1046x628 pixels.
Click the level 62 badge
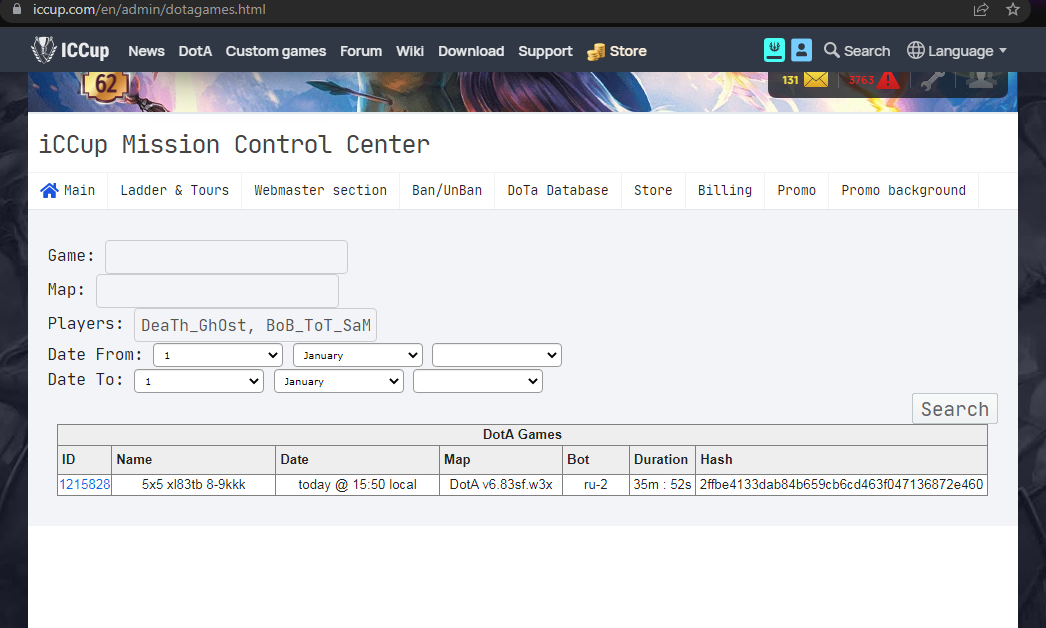point(105,85)
